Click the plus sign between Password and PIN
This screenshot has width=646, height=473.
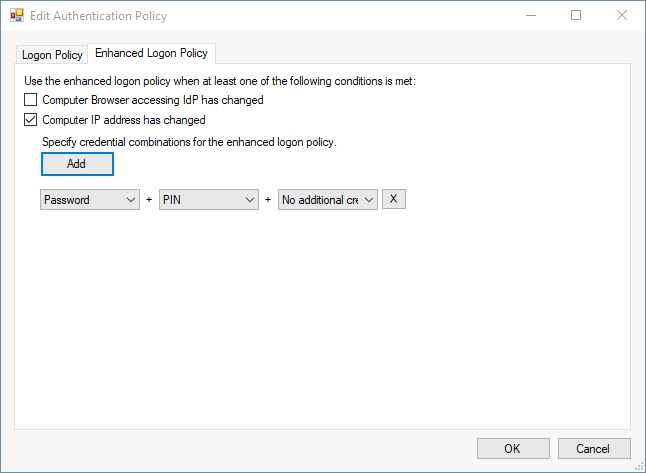pos(149,200)
